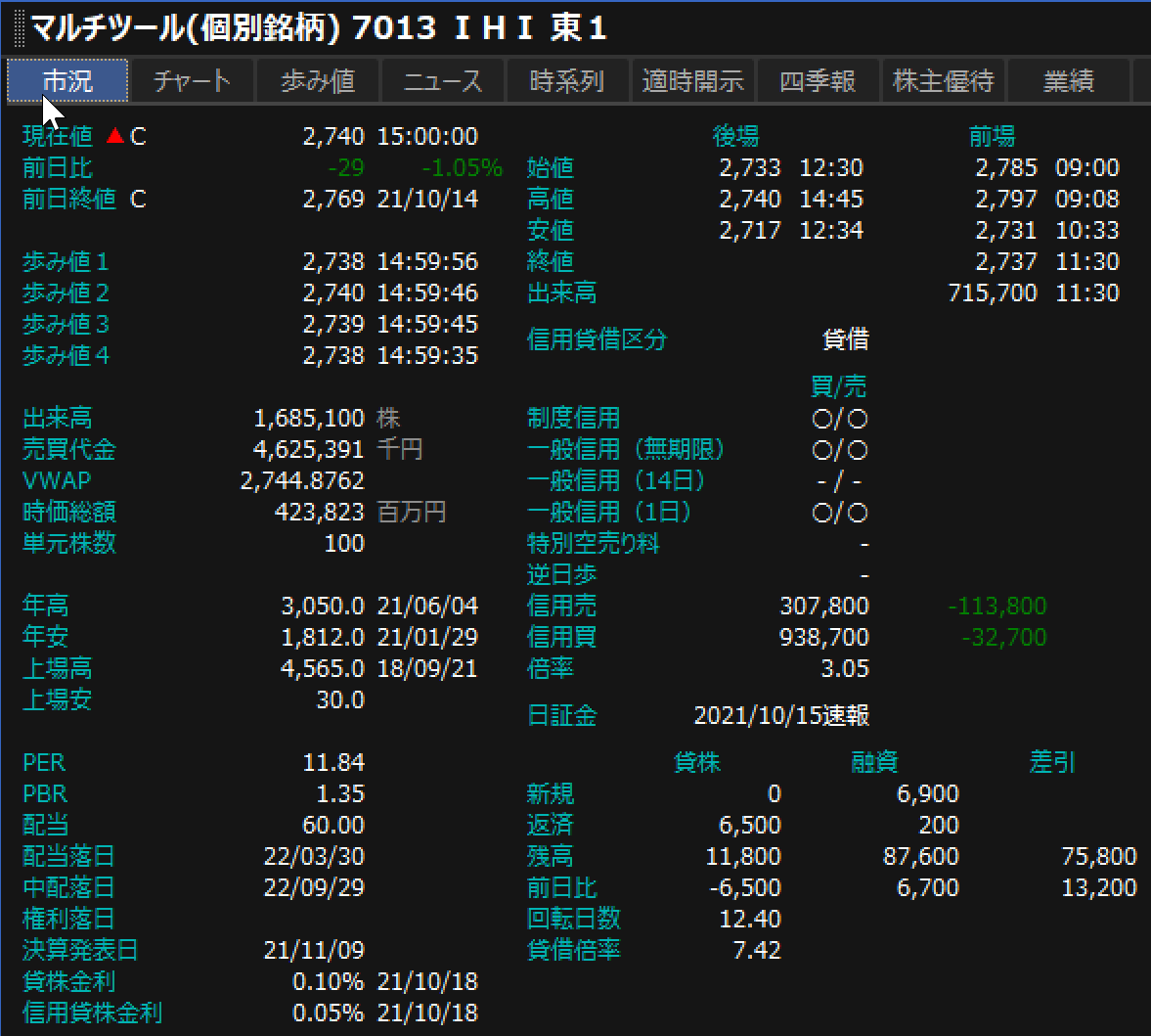
Task: Select the VWAP value 2,744.8762
Action: click(302, 481)
